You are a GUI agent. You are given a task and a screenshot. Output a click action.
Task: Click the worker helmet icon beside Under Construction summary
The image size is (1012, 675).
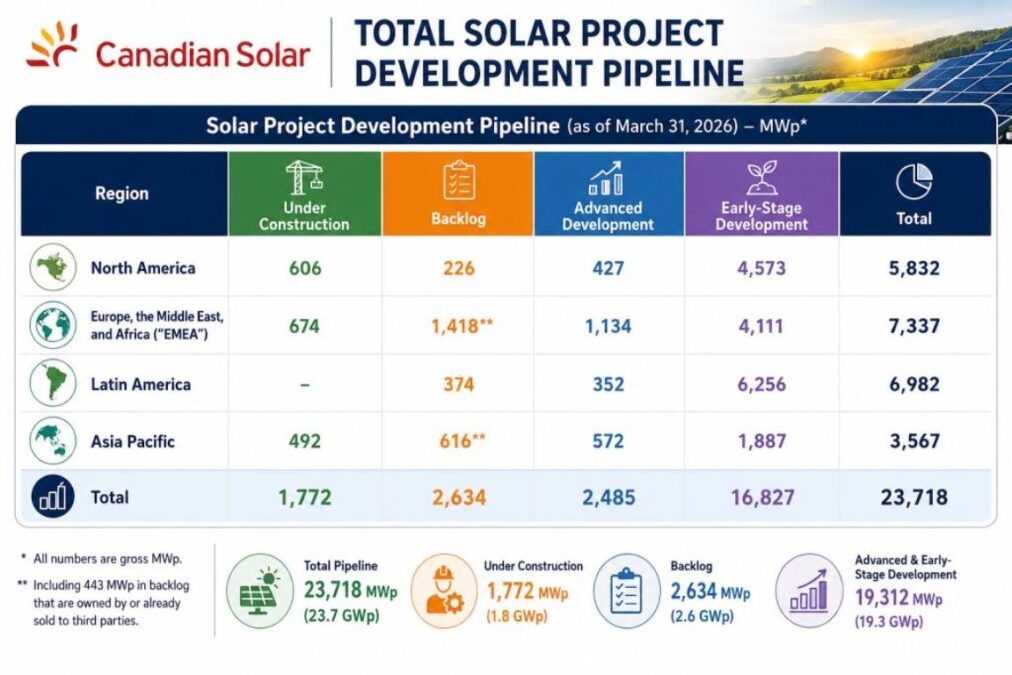point(444,591)
